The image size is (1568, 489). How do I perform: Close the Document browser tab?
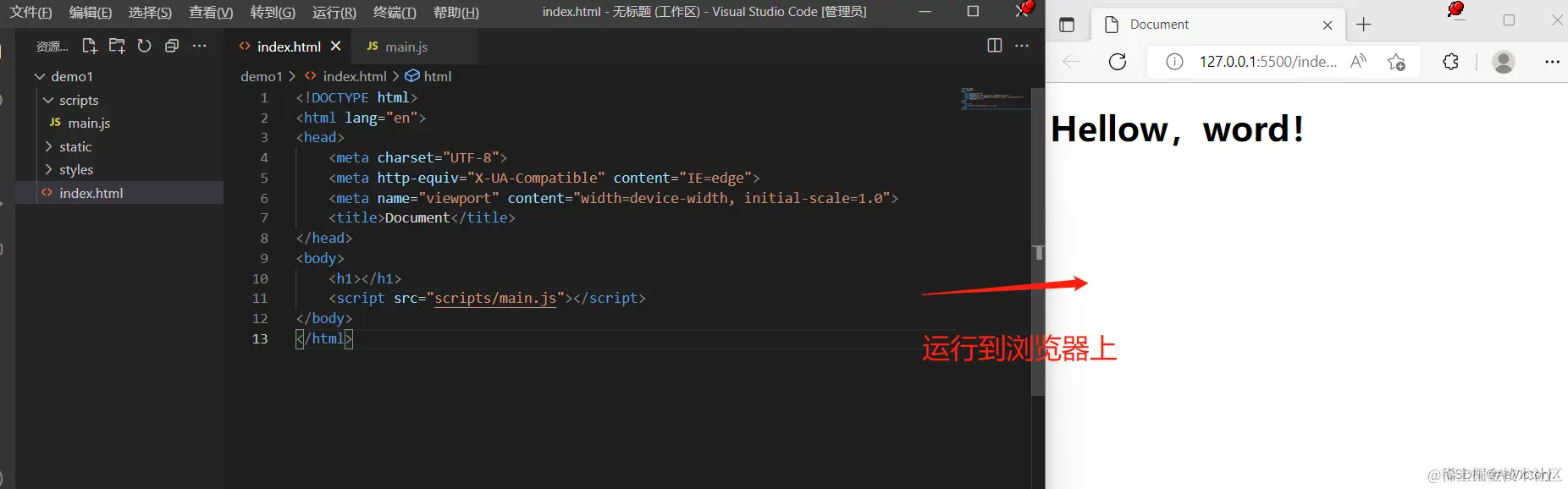(1328, 25)
